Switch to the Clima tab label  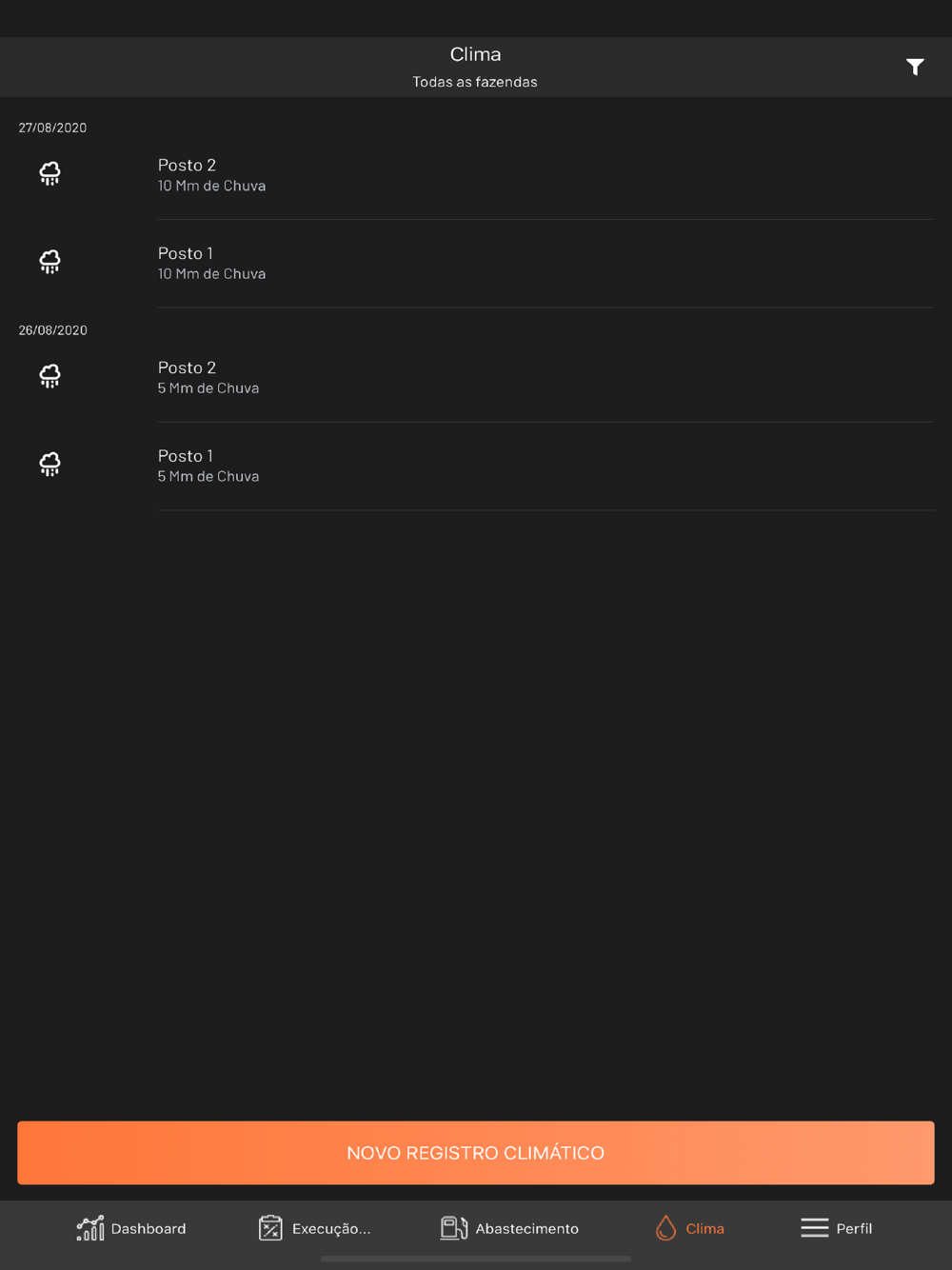(x=704, y=1229)
